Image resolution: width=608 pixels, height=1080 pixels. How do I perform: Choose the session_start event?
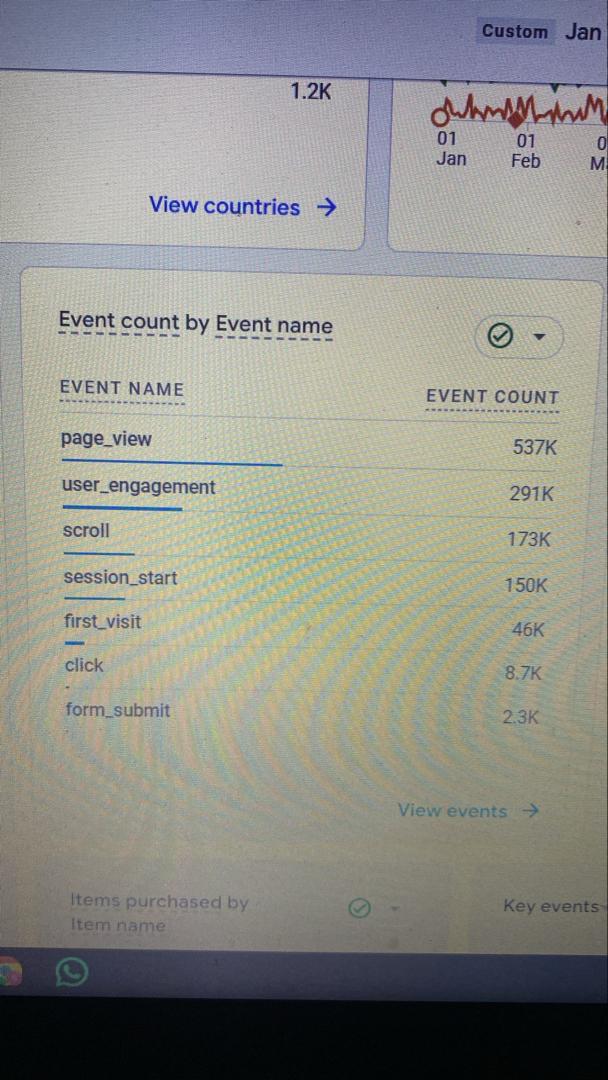tap(120, 577)
